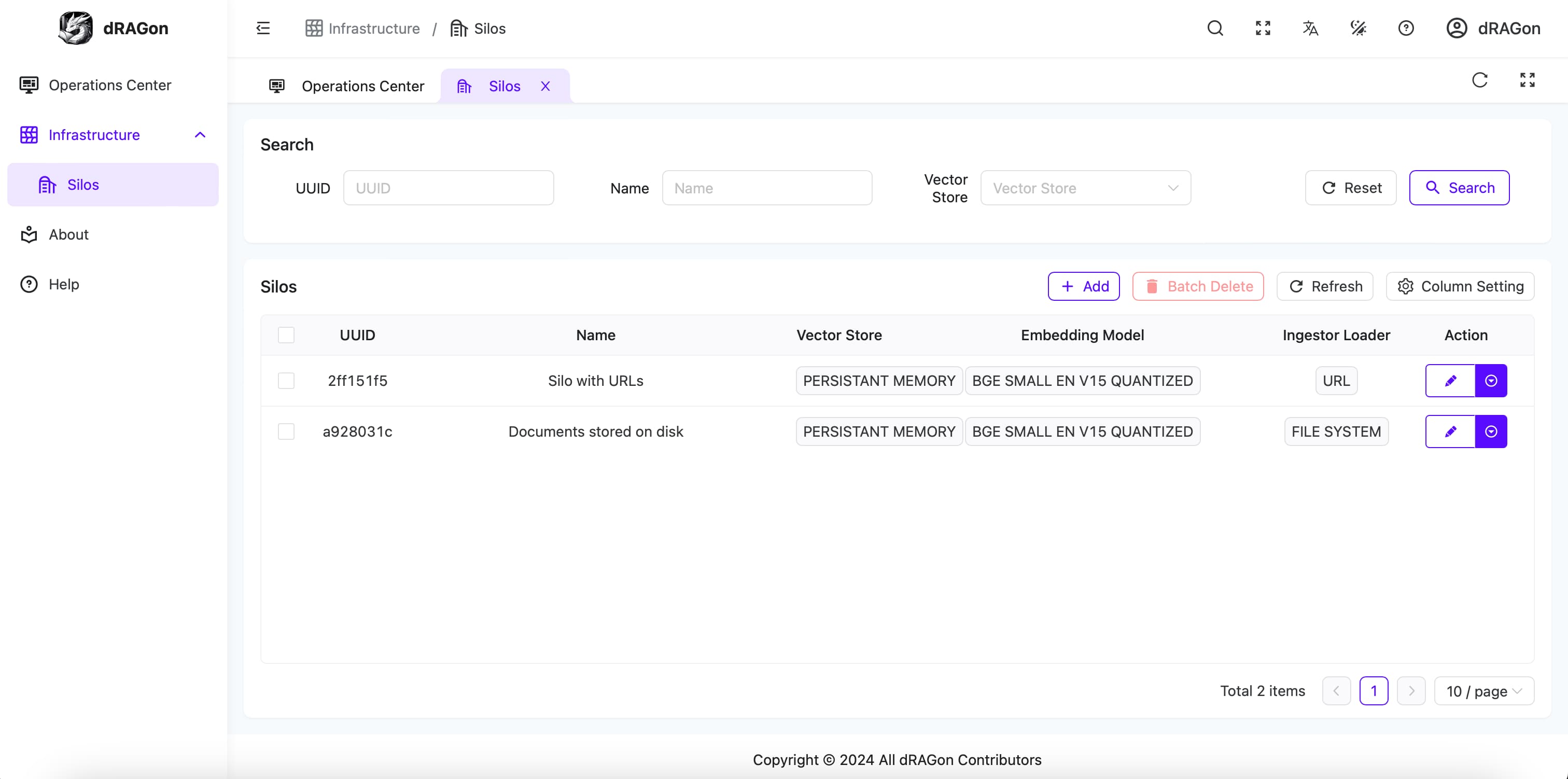Click the edit pencil icon for Documents stored on disk

point(1450,431)
